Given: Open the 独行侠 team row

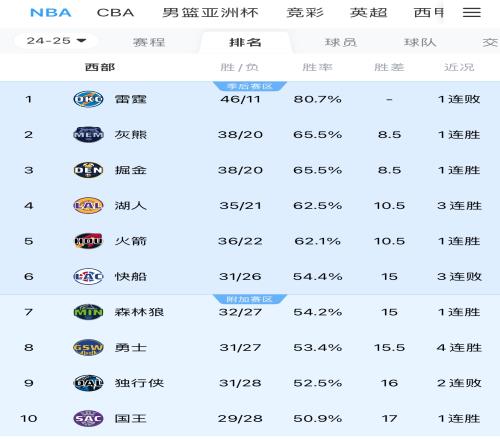Looking at the screenshot, I should point(250,383).
